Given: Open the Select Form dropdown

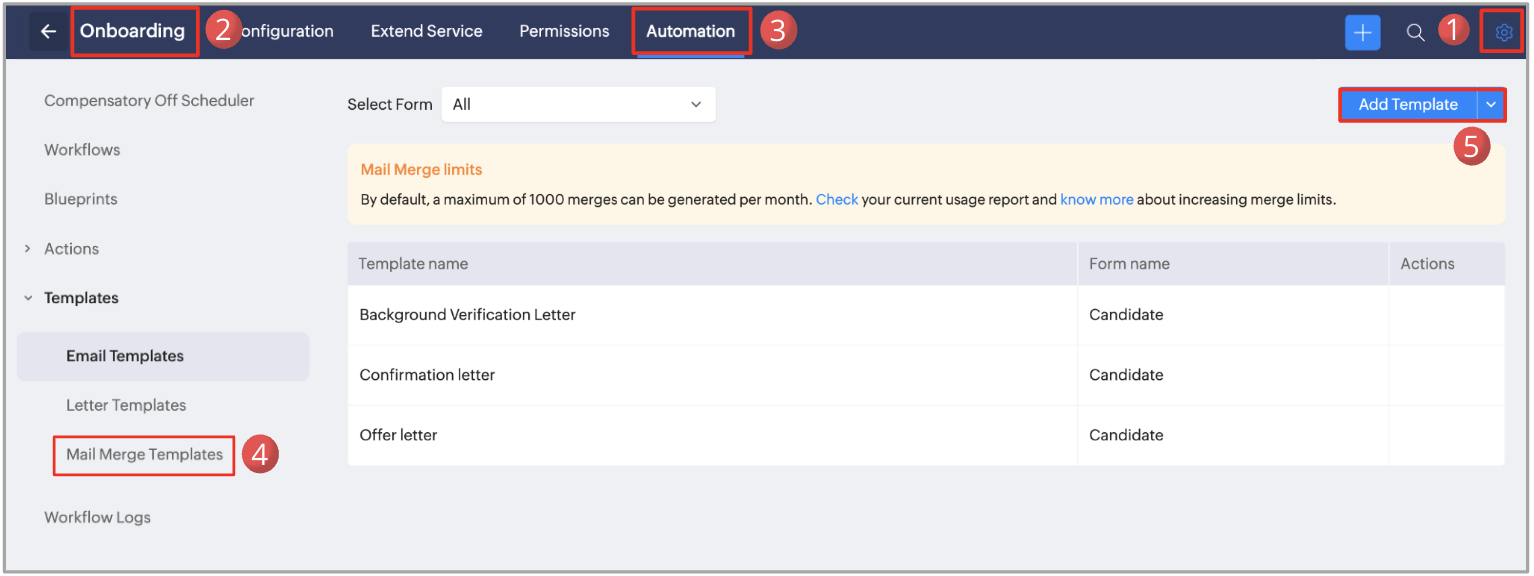Looking at the screenshot, I should 578,104.
